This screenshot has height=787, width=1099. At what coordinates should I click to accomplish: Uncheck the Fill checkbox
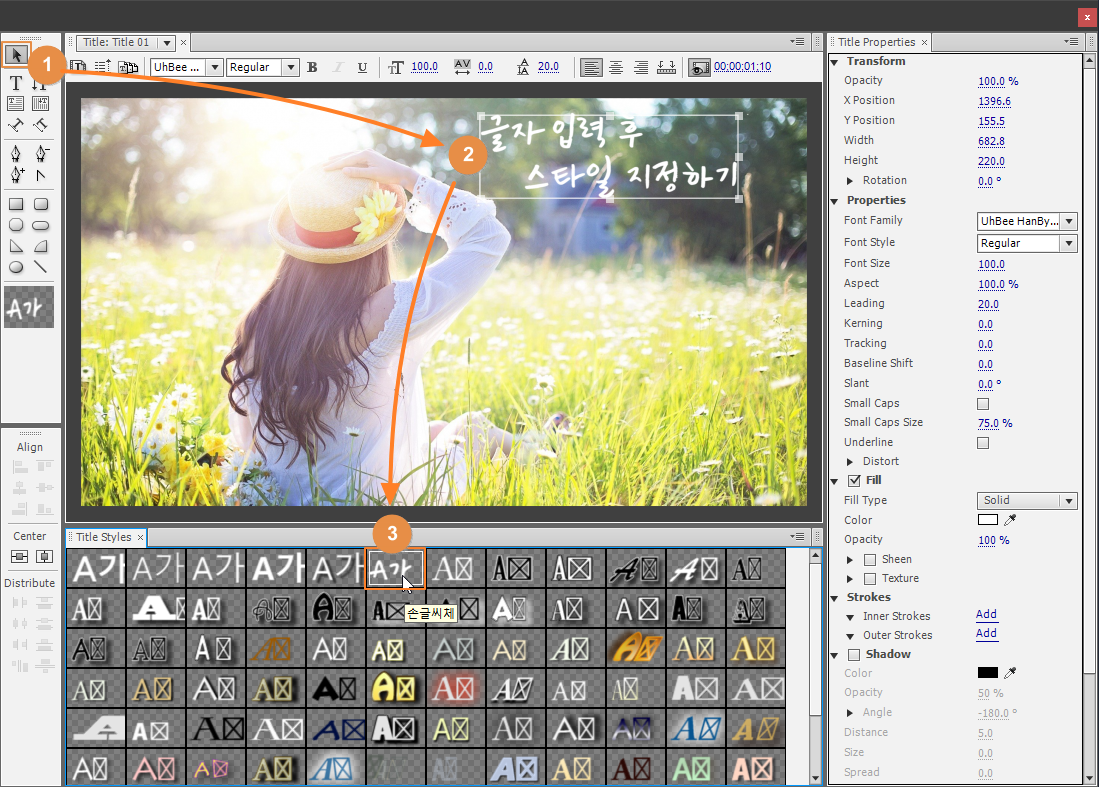click(854, 481)
